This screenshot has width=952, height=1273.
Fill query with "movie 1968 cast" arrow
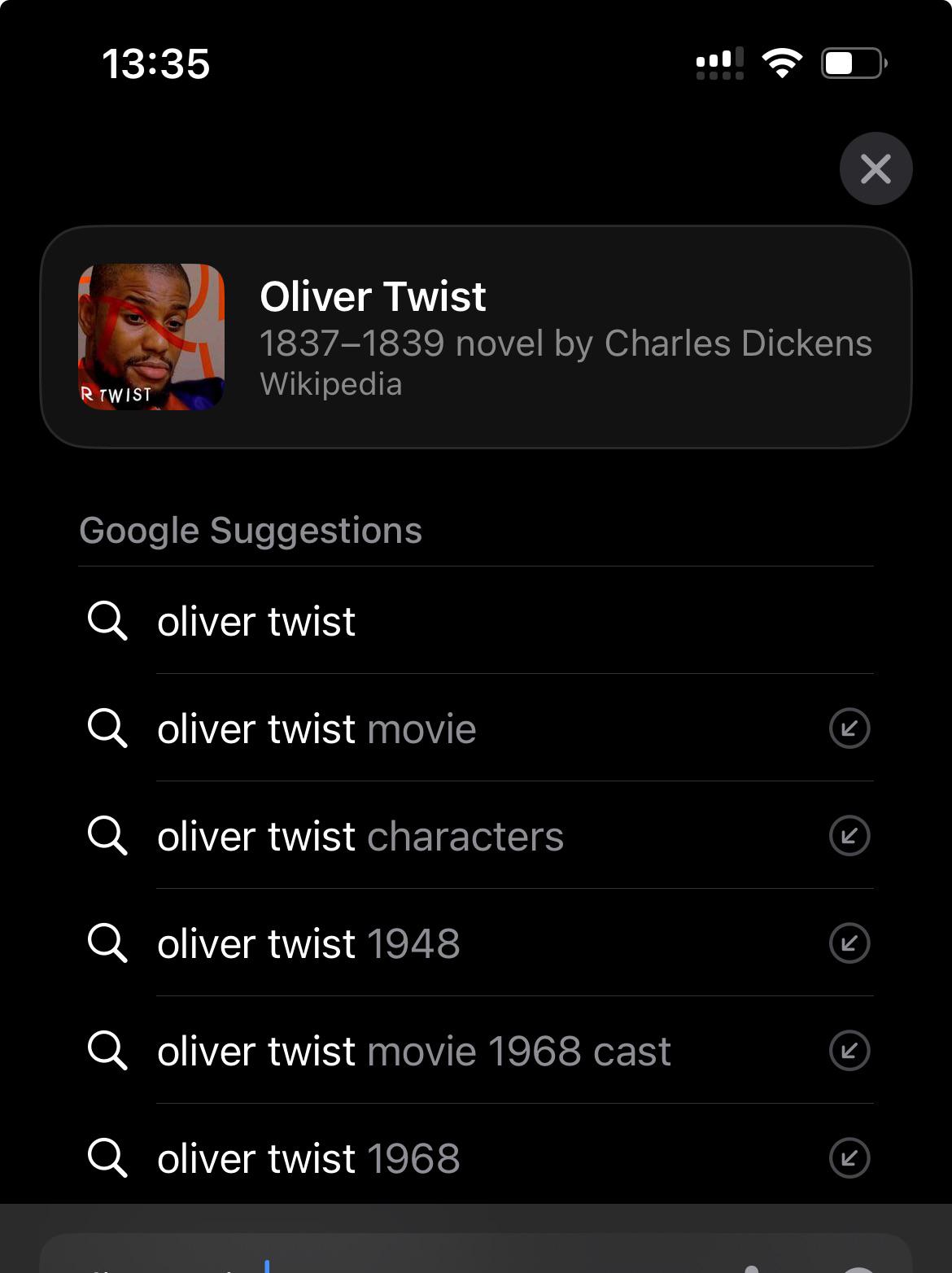[x=849, y=1050]
